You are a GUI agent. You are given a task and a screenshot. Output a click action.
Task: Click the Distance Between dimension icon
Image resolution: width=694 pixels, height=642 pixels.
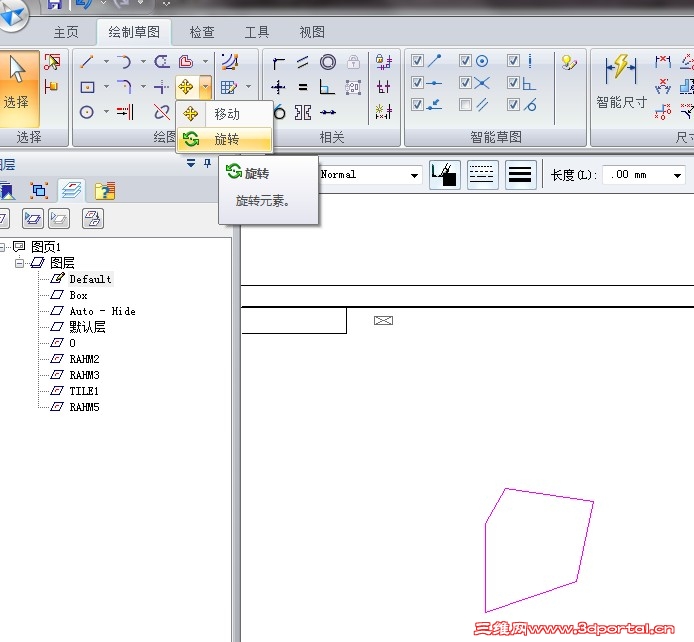(663, 62)
